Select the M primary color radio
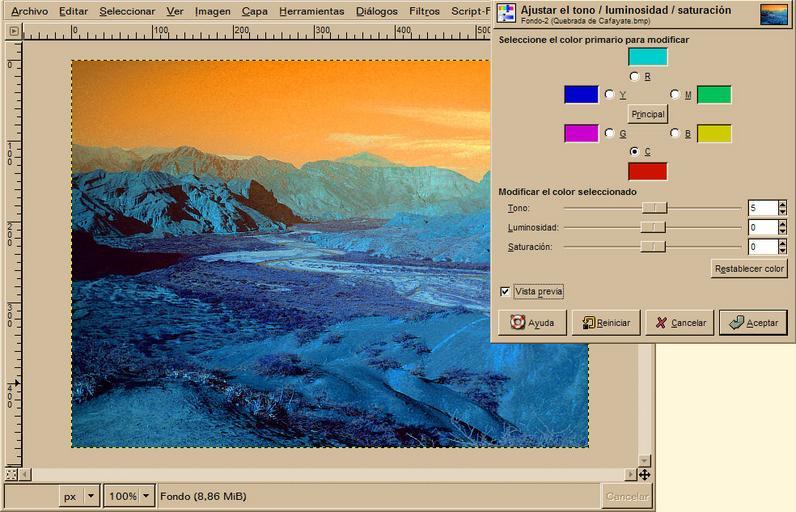The width and height of the screenshot is (796, 512). (x=675, y=94)
